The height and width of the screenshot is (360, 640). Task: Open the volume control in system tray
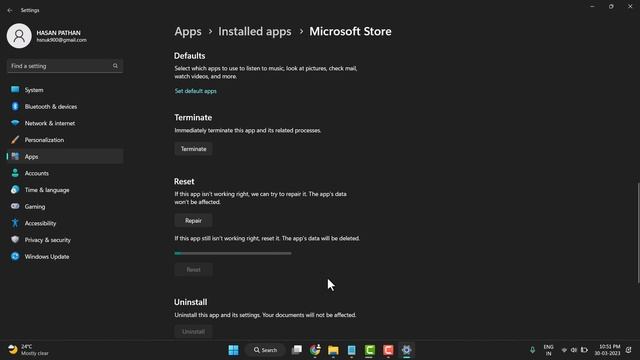574,350
